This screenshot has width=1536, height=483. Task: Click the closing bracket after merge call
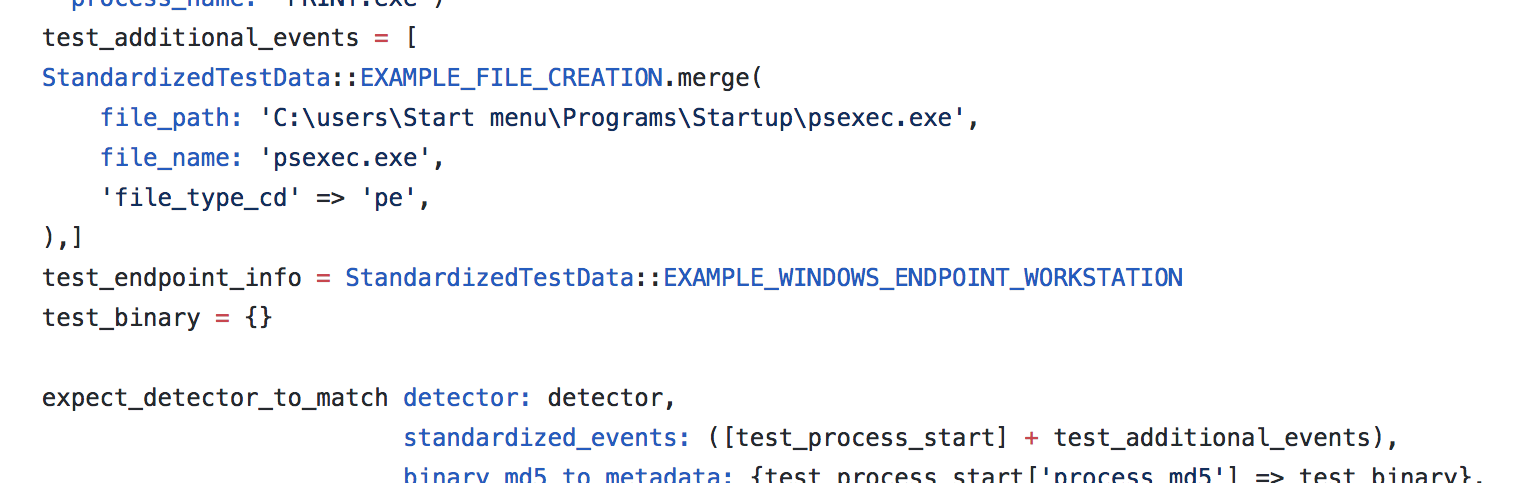(x=64, y=238)
